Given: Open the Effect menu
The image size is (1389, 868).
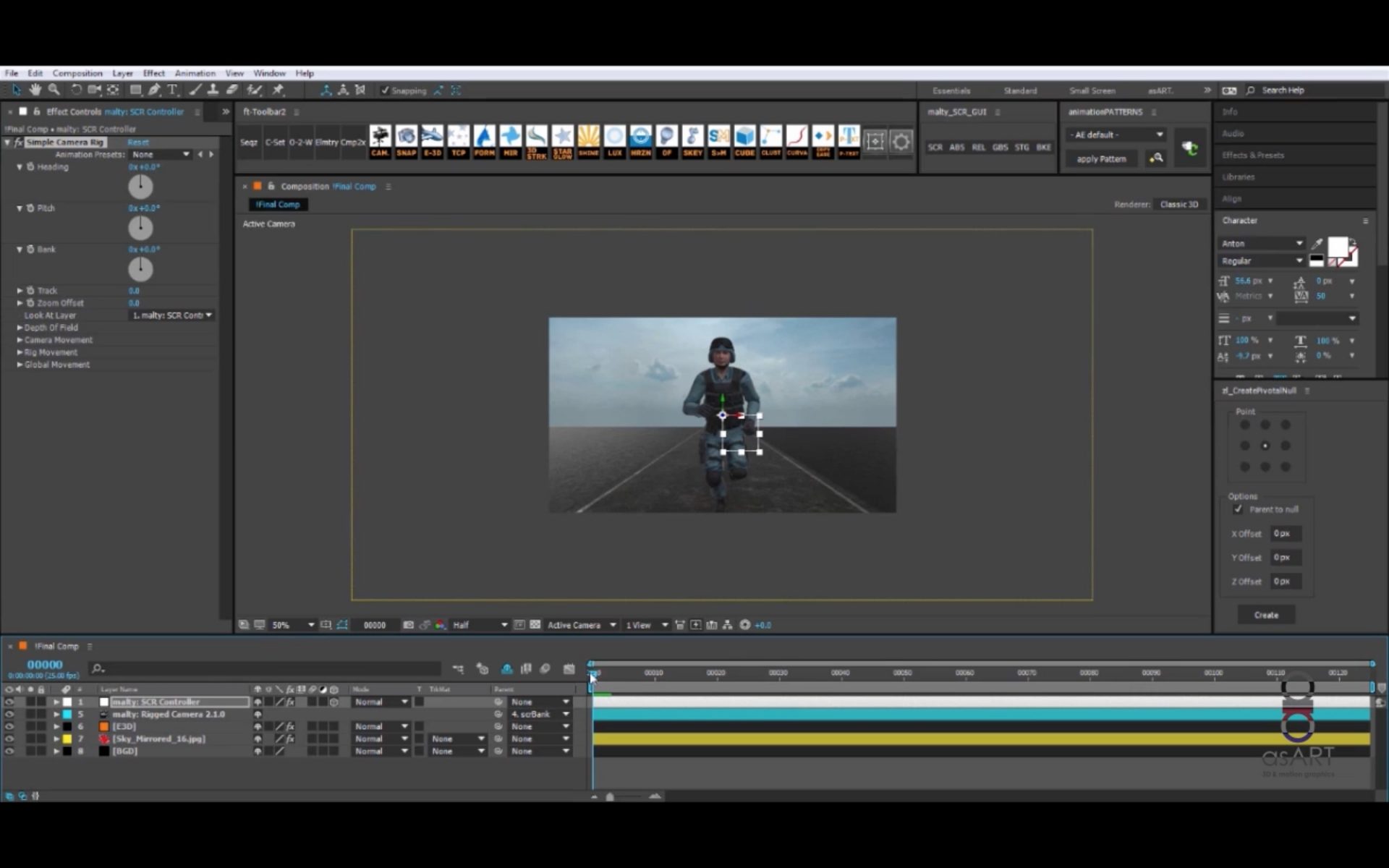Looking at the screenshot, I should [153, 73].
